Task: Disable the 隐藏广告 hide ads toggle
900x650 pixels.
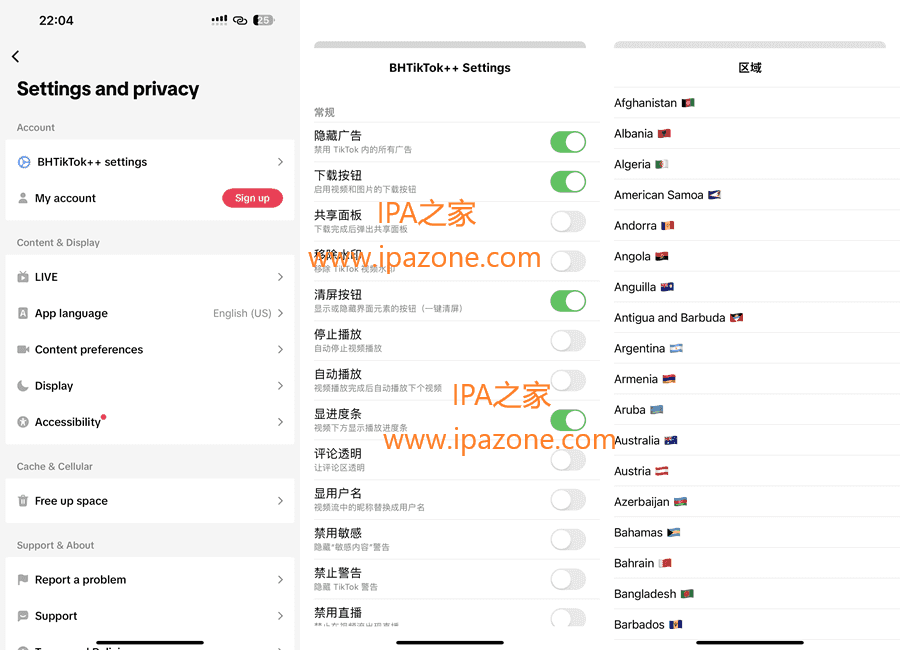Action: tap(568, 142)
